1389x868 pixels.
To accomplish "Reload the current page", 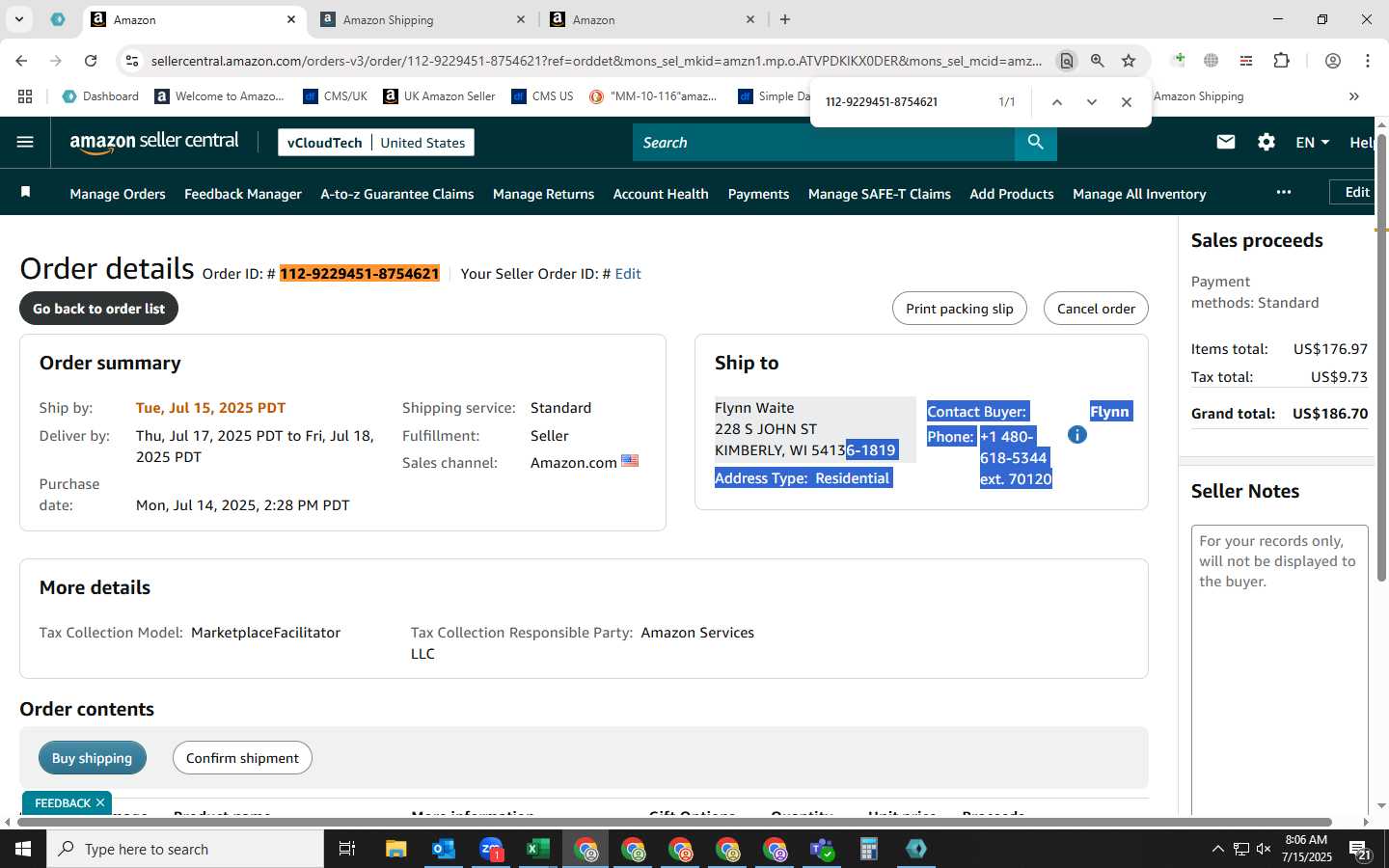I will pyautogui.click(x=91, y=61).
